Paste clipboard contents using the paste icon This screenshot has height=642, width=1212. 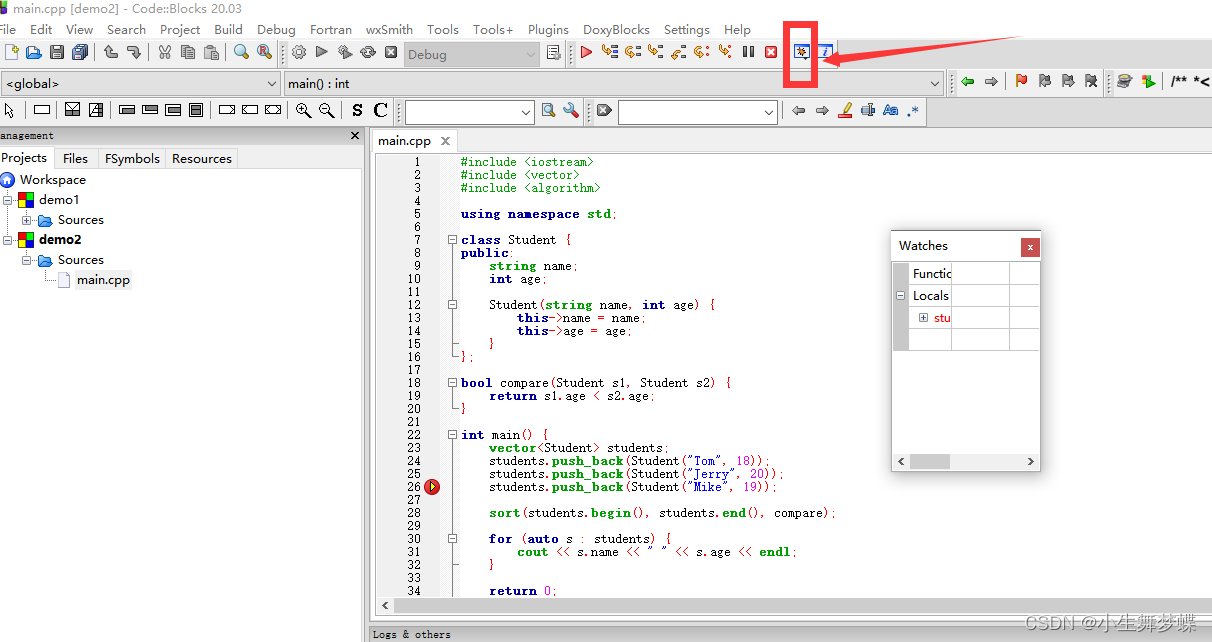pyautogui.click(x=211, y=51)
